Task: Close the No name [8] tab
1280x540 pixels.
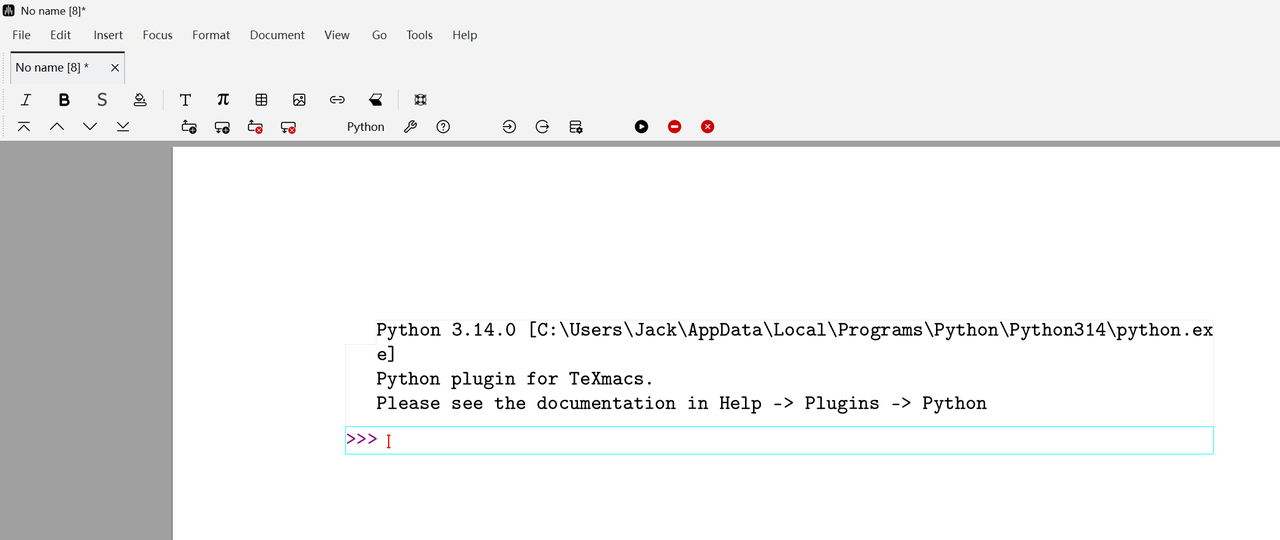Action: click(115, 68)
